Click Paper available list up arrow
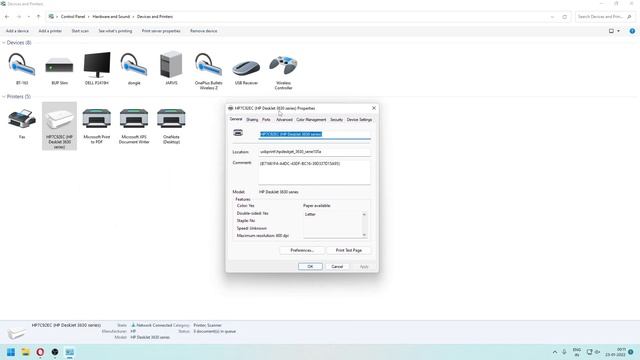The width and height of the screenshot is (640, 360). (x=364, y=214)
